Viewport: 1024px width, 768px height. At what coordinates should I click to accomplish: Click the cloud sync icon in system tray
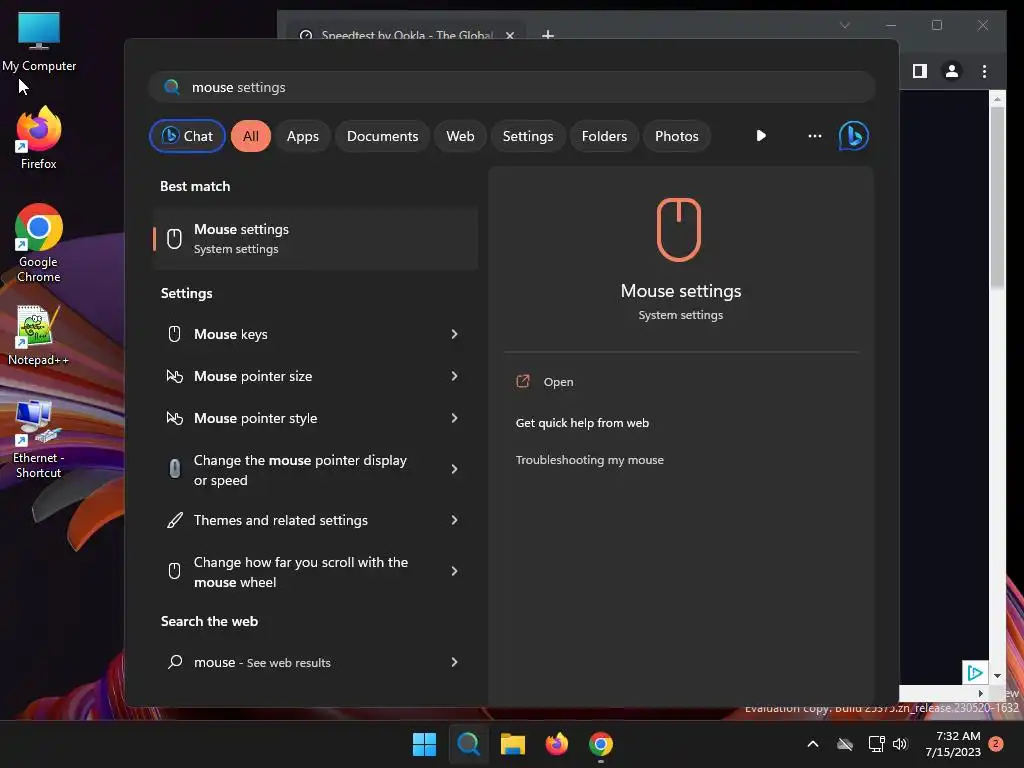click(x=845, y=744)
